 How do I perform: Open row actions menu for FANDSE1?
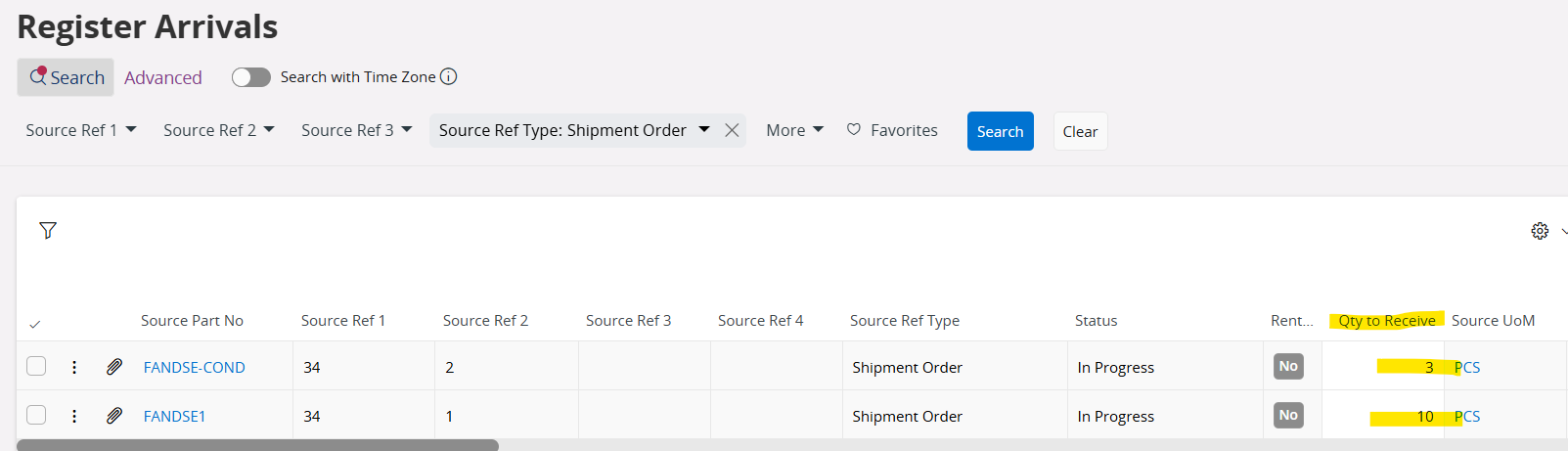pos(74,416)
